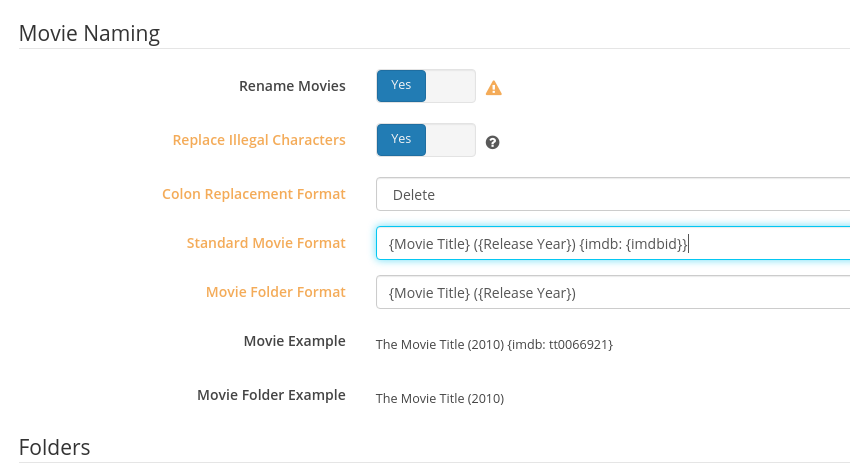
Task: Click the grey half of the Rename Movies switch
Action: pyautogui.click(x=450, y=86)
